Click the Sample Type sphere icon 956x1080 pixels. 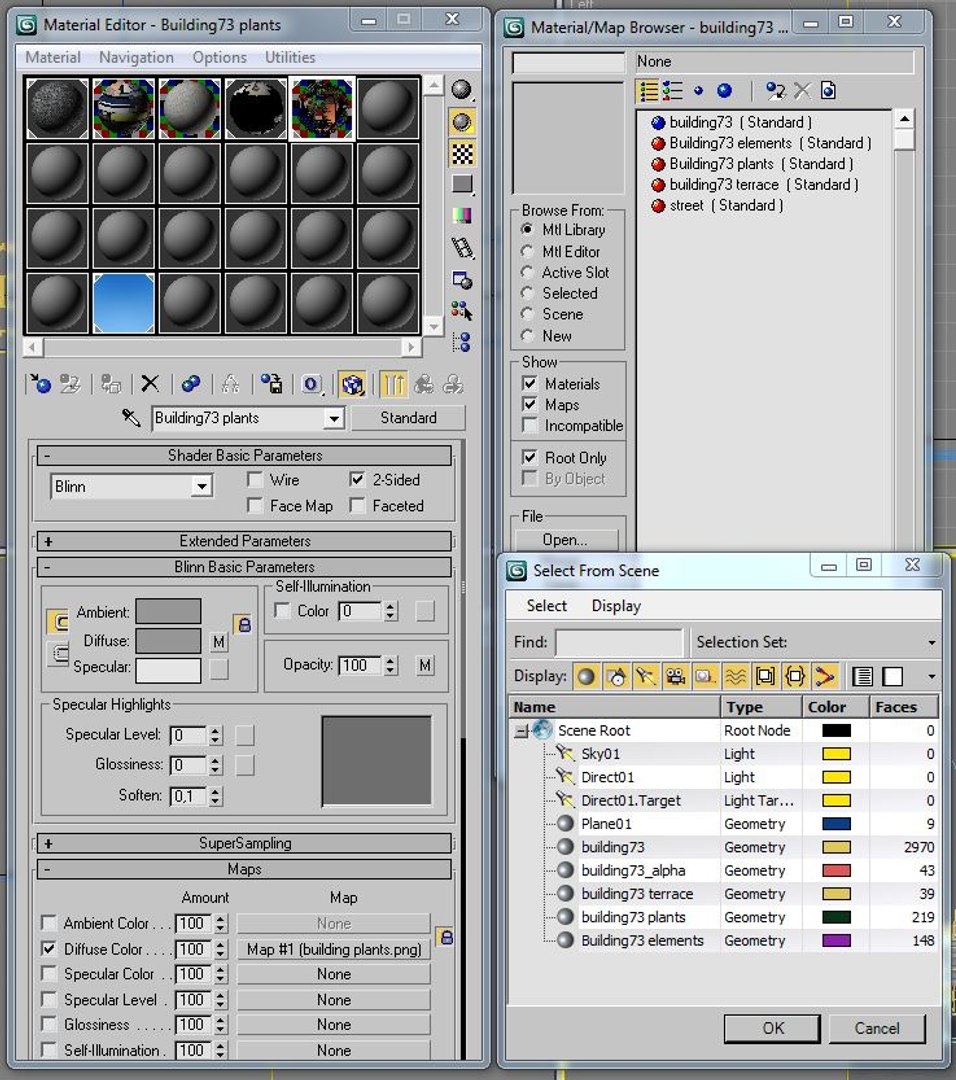coord(461,90)
